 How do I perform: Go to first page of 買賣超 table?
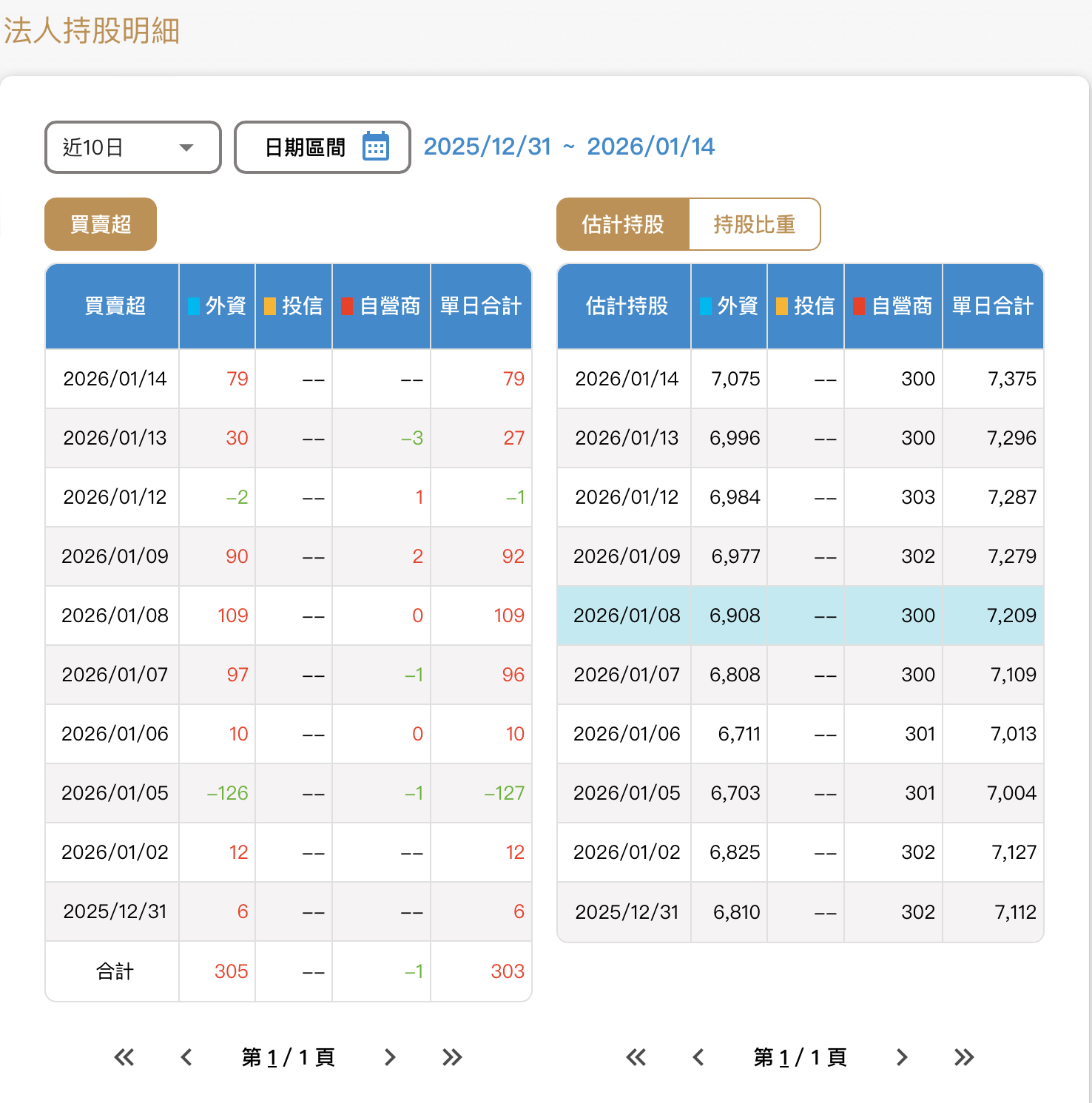pos(124,1057)
